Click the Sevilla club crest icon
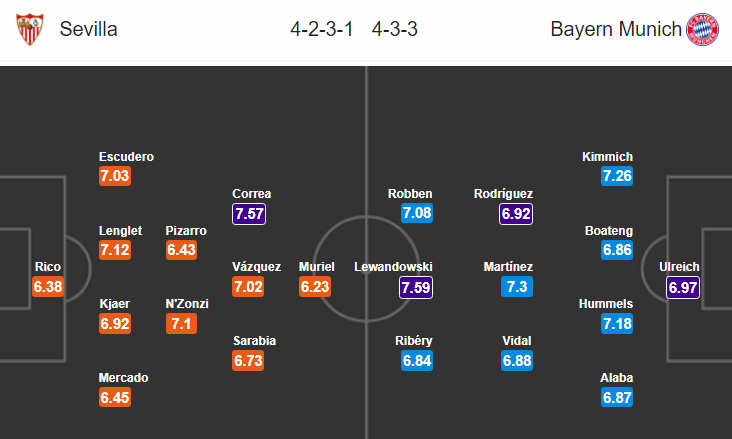 (30, 29)
